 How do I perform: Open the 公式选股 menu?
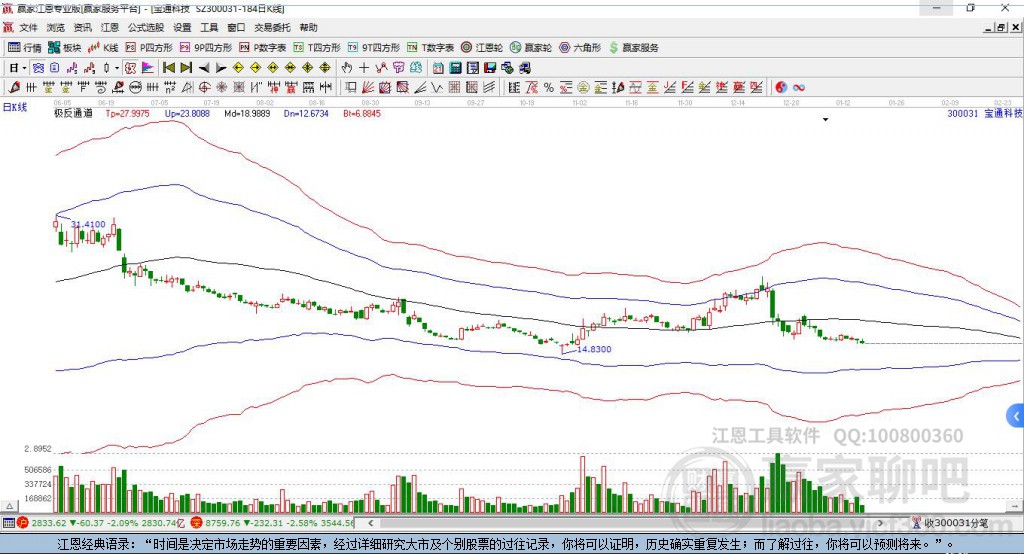tap(146, 27)
